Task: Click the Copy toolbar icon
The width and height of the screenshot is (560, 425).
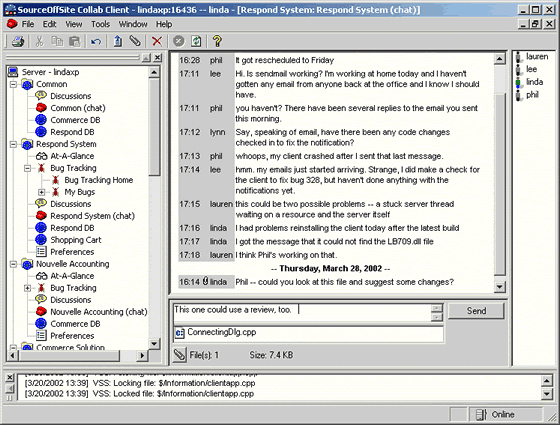Action: tap(57, 41)
